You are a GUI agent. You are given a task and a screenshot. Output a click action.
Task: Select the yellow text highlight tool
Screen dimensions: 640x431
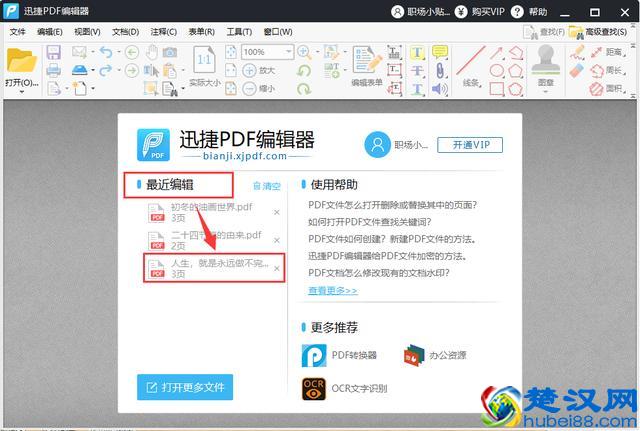point(417,53)
